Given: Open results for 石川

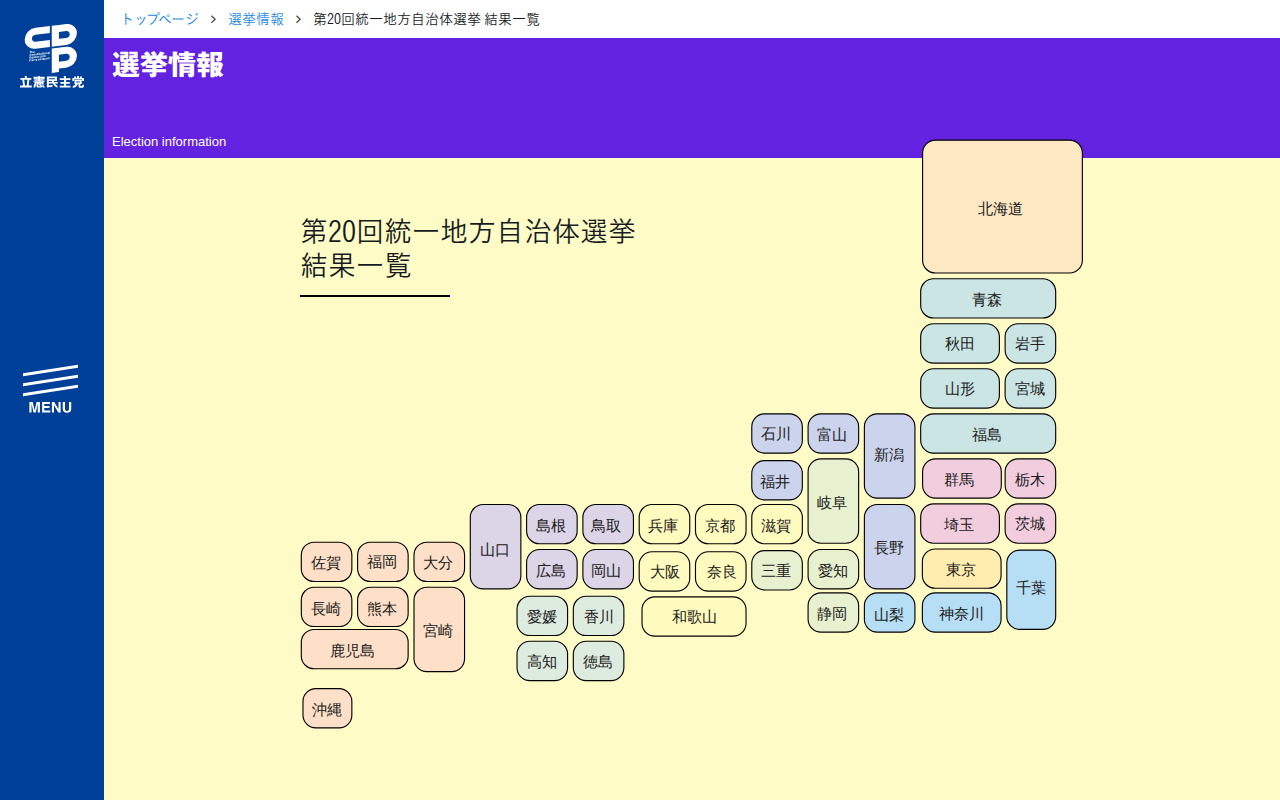Looking at the screenshot, I should coord(777,434).
